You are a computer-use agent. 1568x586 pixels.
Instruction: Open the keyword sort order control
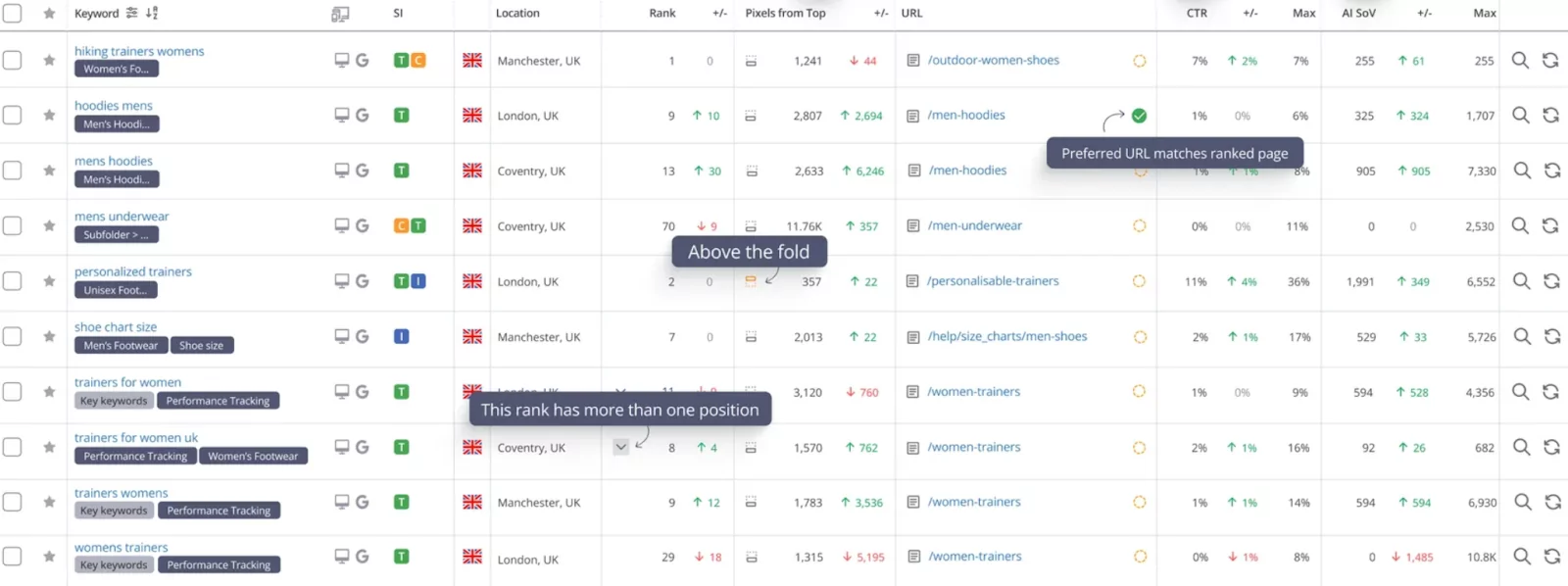(x=152, y=13)
